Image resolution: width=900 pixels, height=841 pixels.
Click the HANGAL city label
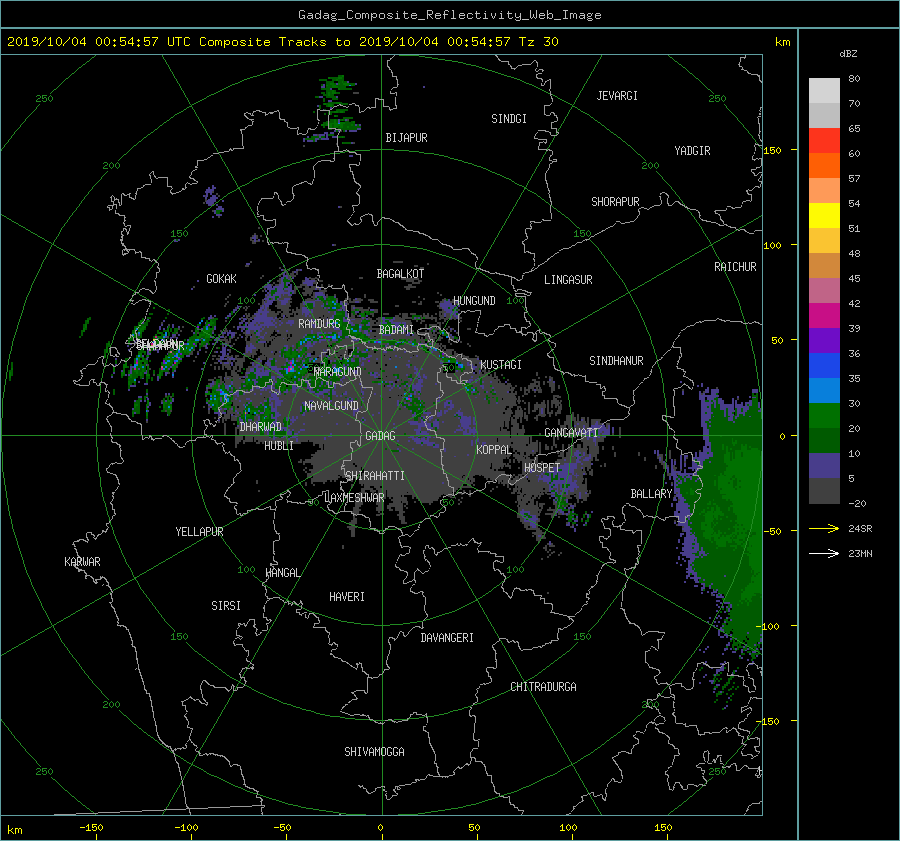pos(282,573)
